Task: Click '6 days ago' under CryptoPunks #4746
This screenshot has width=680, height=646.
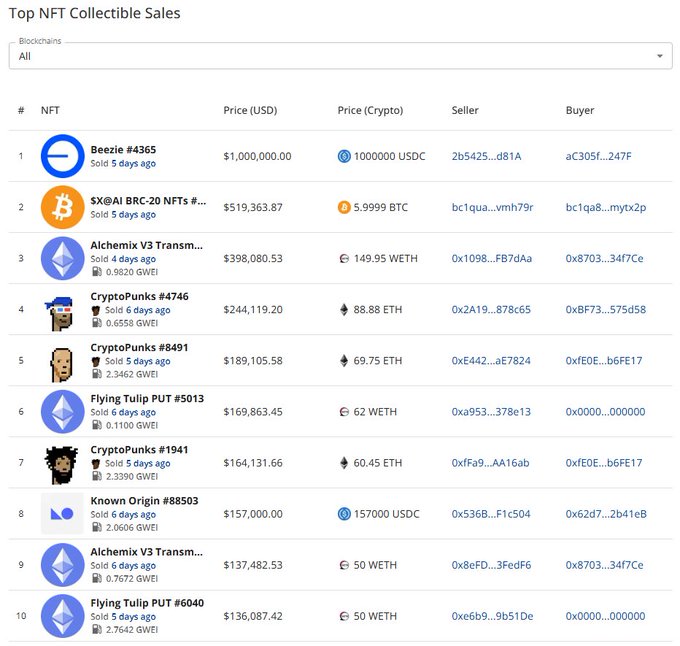Action: [x=148, y=310]
